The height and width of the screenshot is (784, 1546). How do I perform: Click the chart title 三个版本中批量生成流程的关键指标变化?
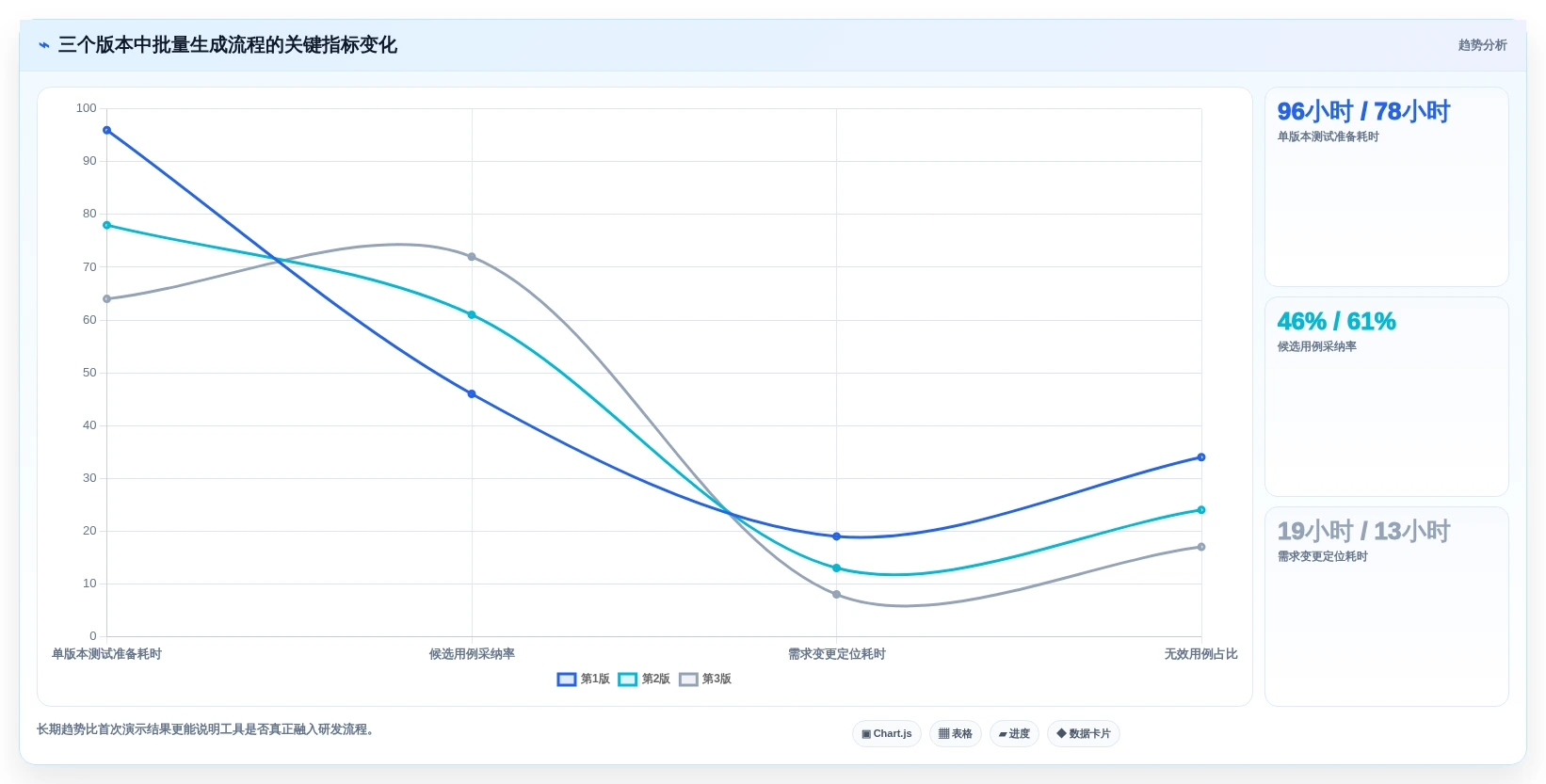pyautogui.click(x=227, y=45)
